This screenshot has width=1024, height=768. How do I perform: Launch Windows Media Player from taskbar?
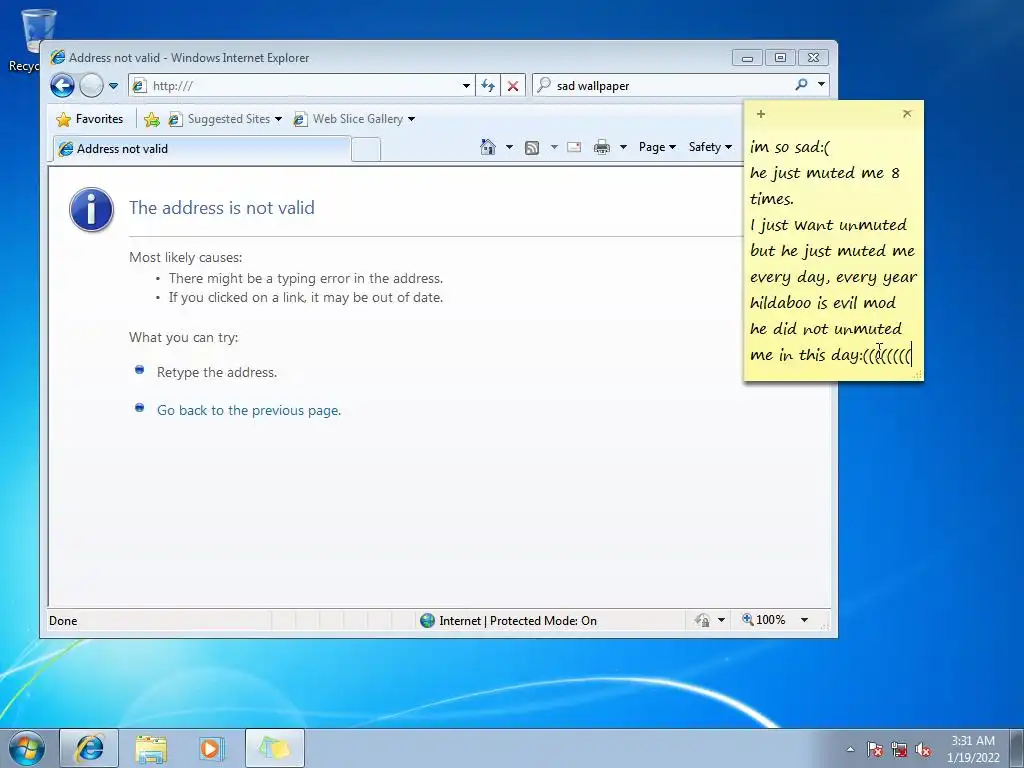210,748
